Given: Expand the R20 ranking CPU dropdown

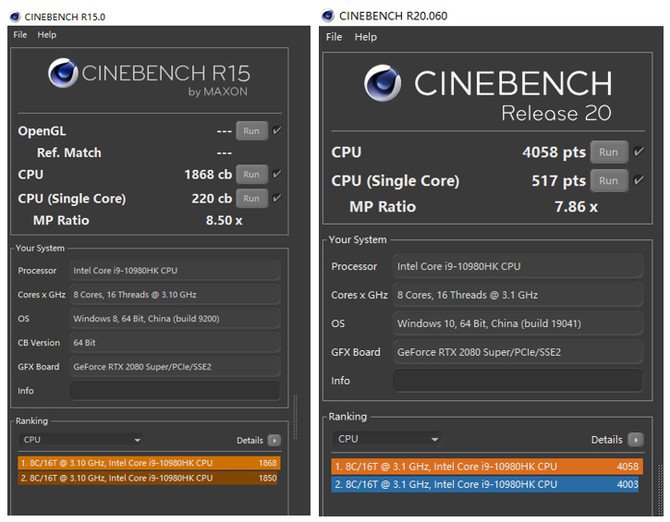Looking at the screenshot, I should tap(387, 439).
